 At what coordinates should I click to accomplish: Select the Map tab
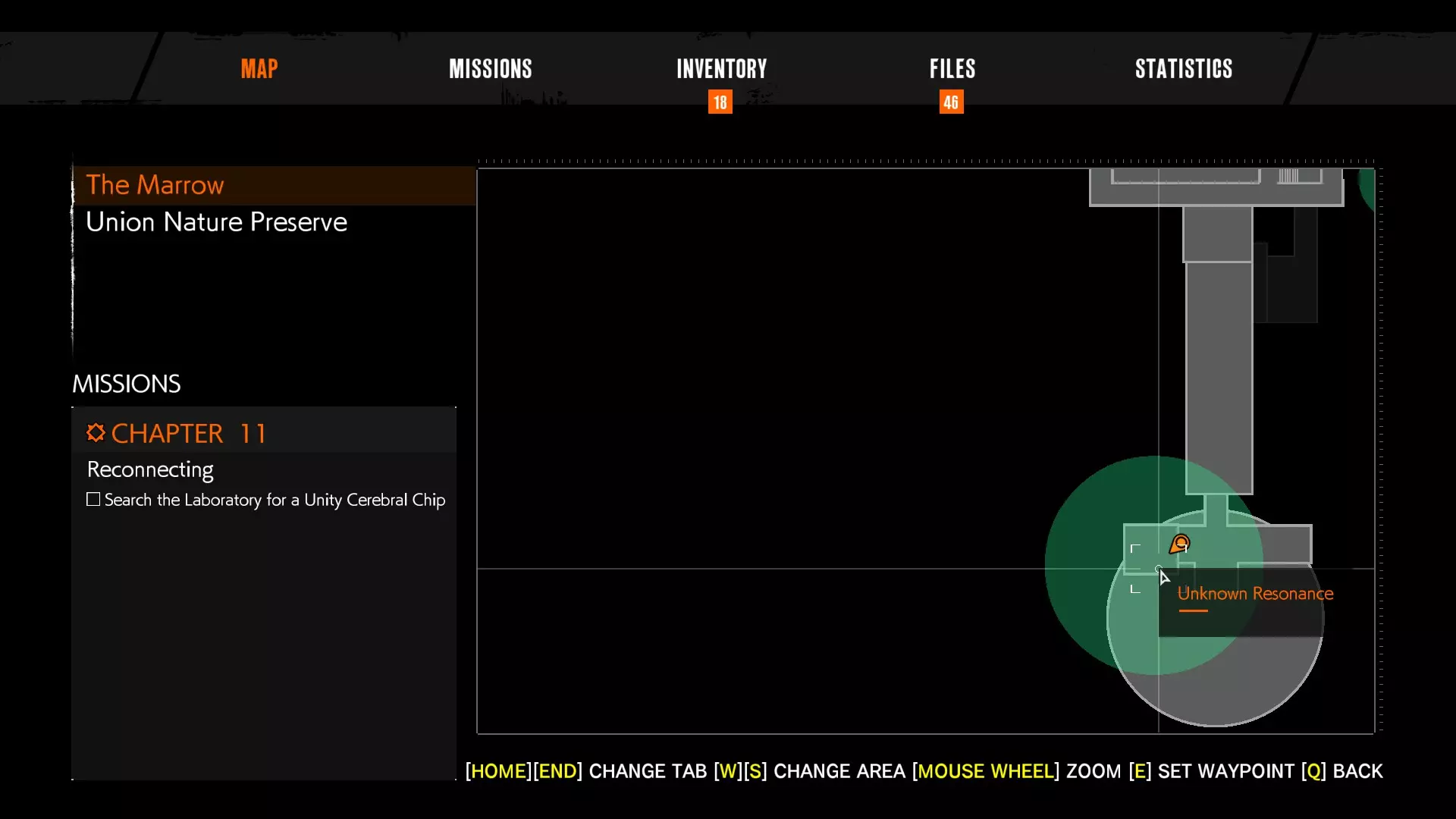point(259,69)
